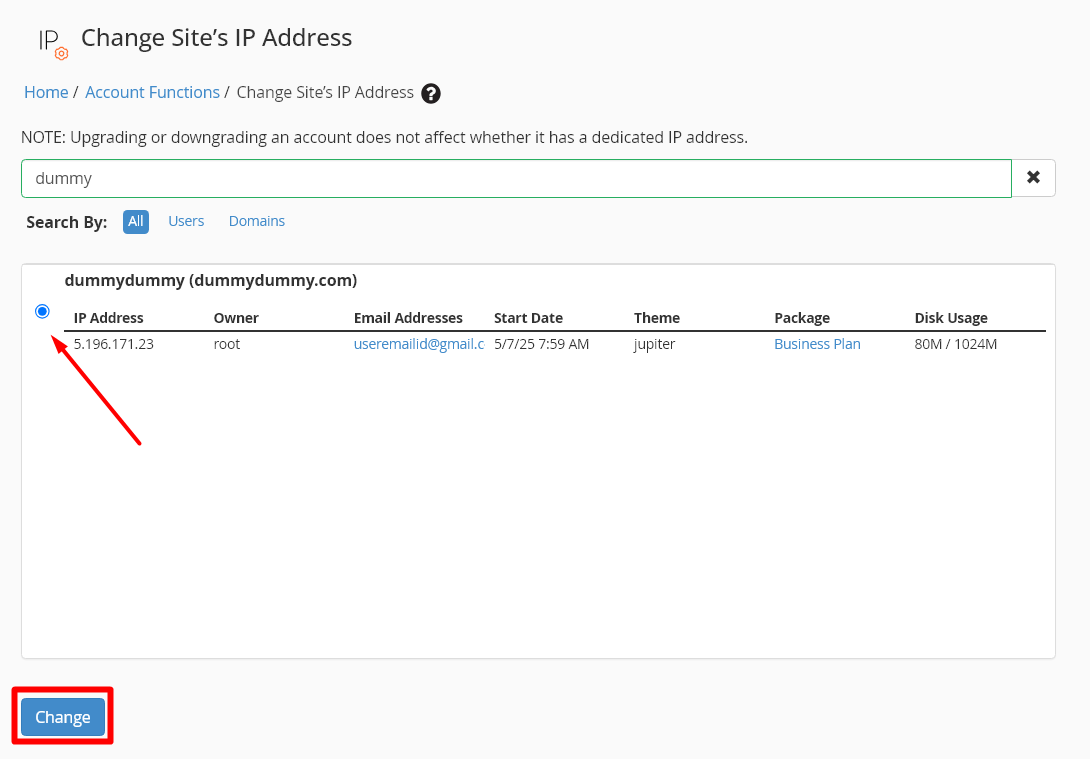Click the dummydummy (dummydummy.com) account heading
Screen dimensions: 1090x759
(211, 281)
